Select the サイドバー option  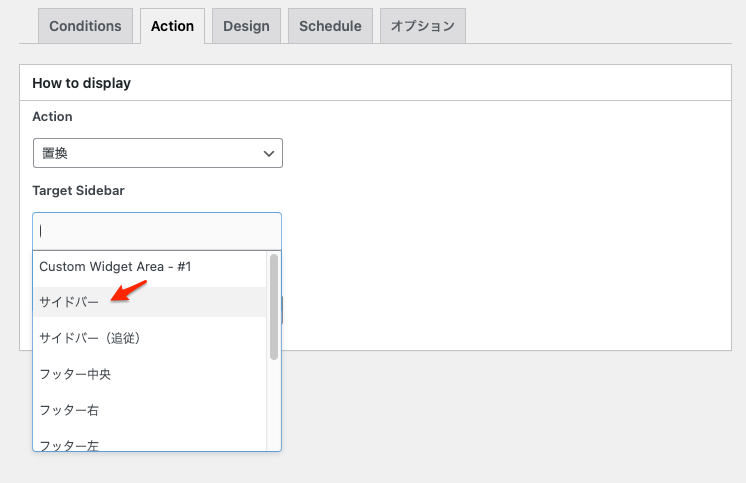[x=149, y=302]
